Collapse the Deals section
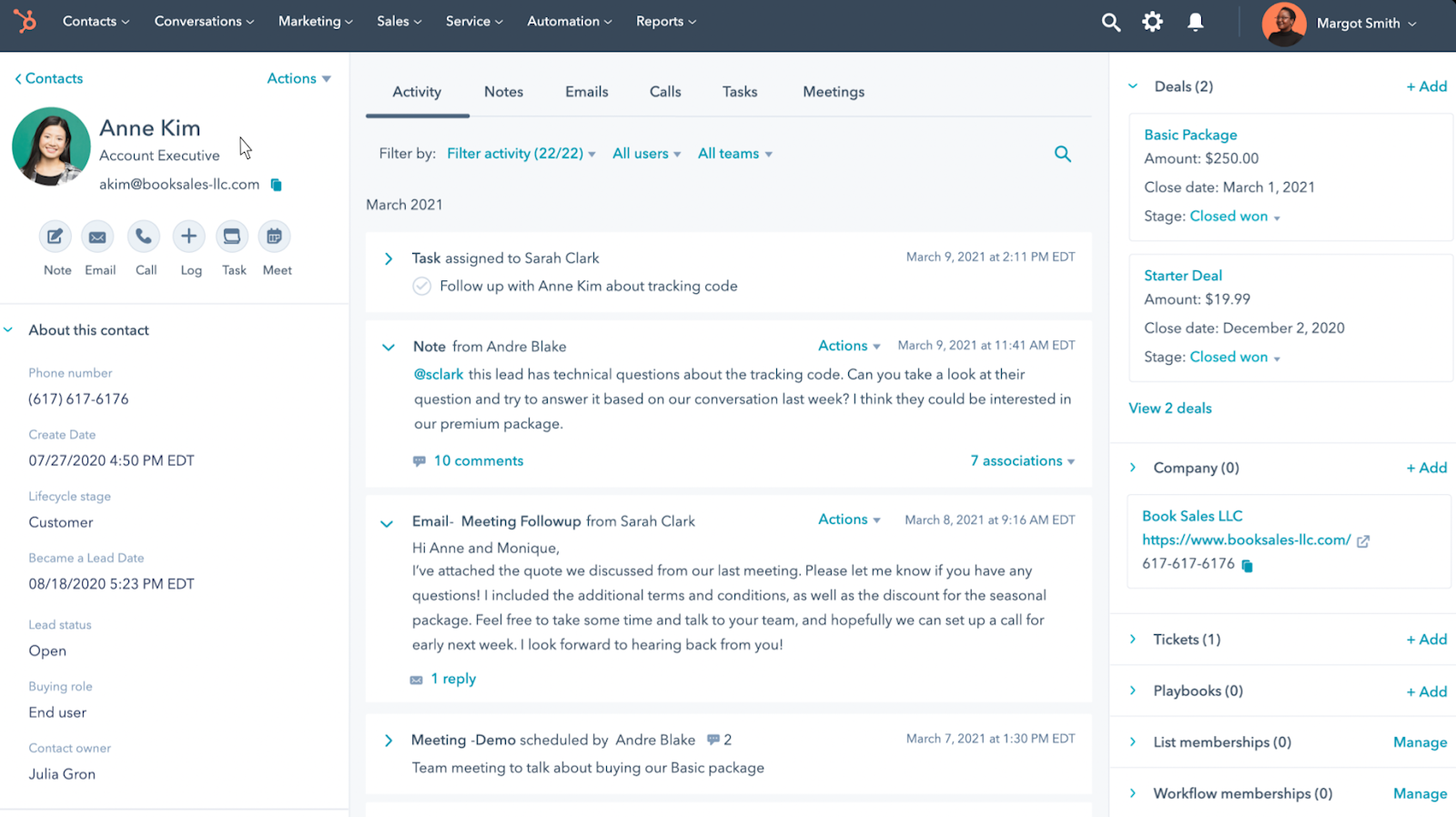 click(x=1133, y=86)
